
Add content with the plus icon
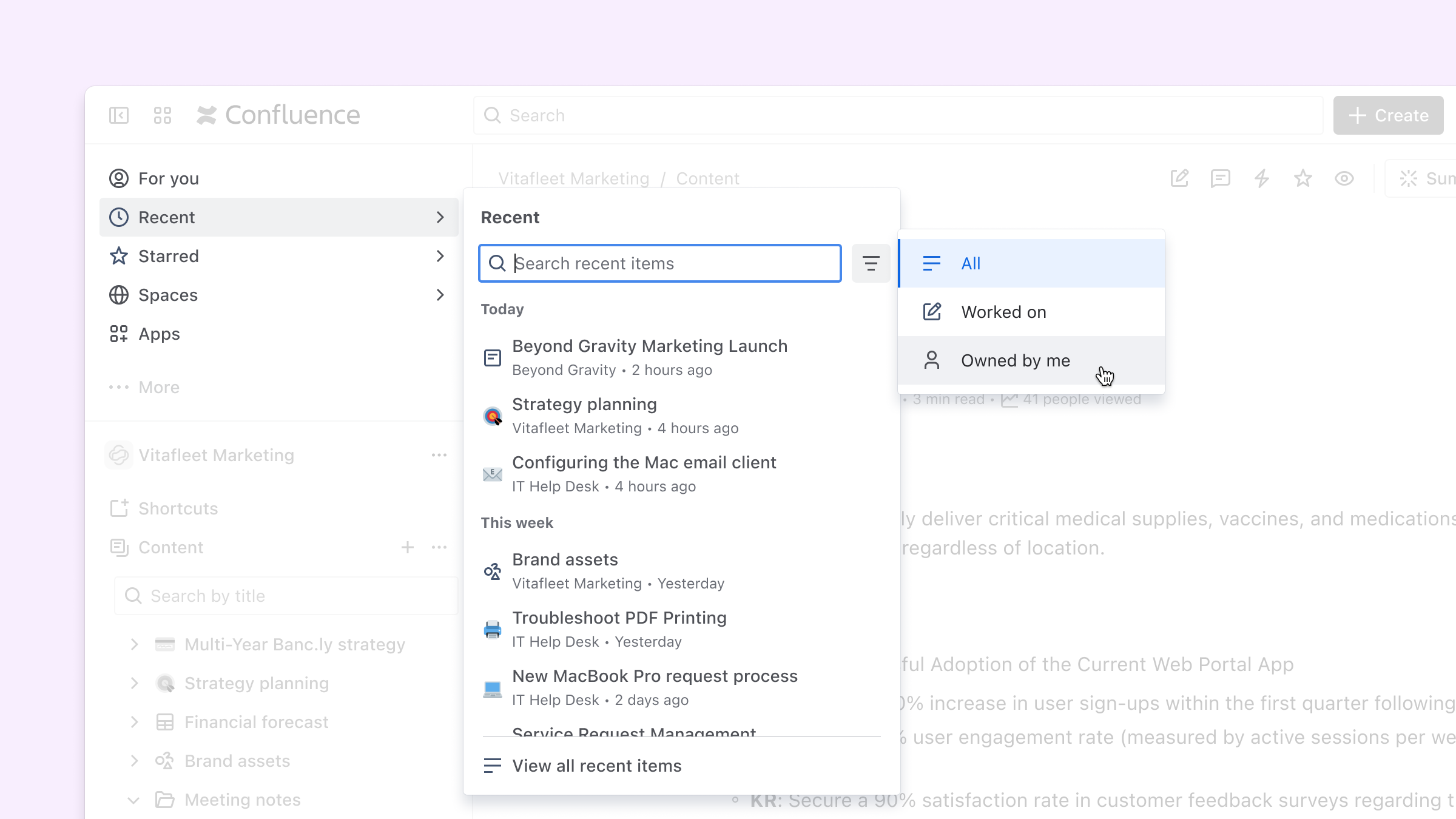408,547
